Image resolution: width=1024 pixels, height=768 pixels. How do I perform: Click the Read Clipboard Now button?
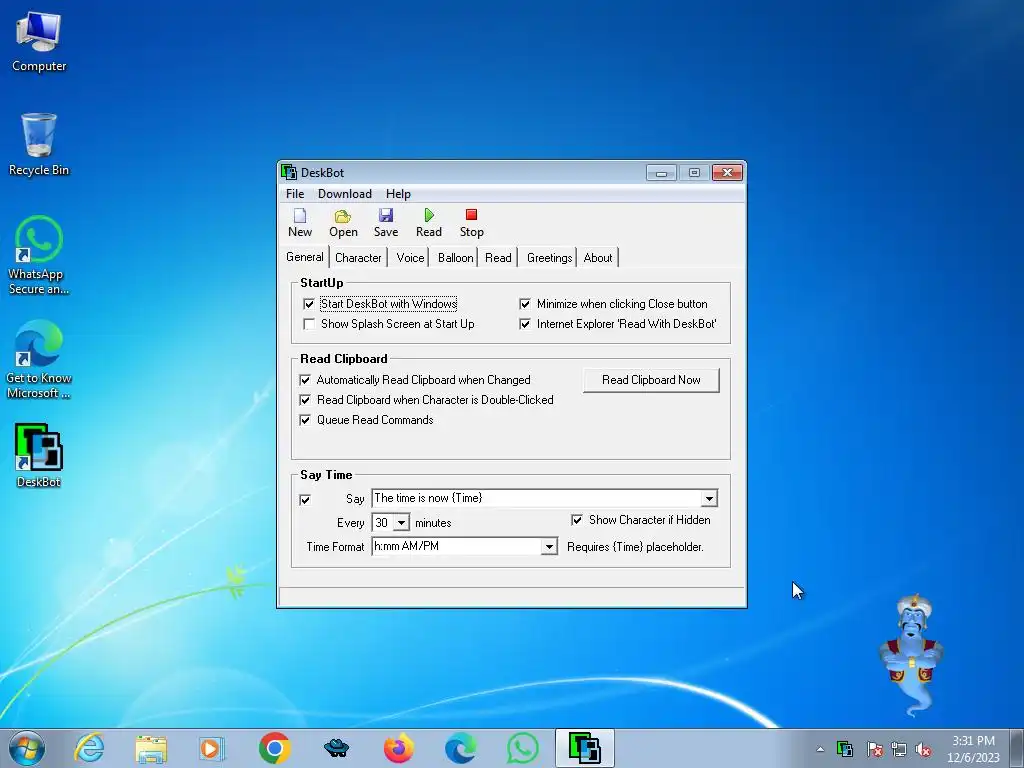(651, 380)
